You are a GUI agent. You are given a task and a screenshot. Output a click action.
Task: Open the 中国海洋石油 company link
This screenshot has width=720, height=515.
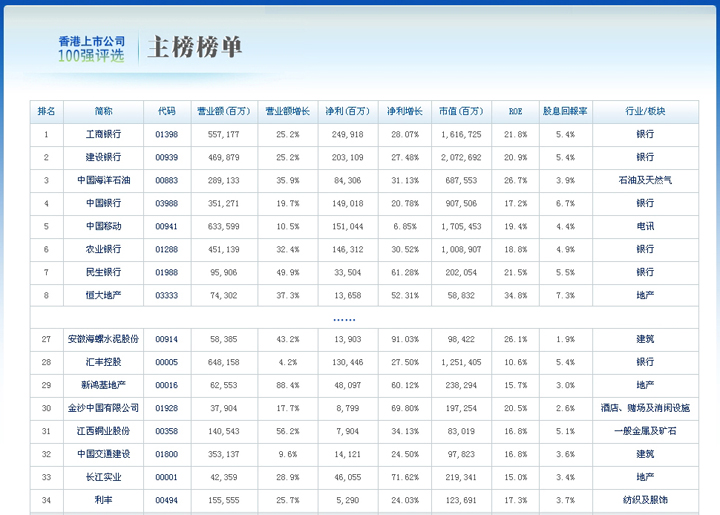(104, 180)
